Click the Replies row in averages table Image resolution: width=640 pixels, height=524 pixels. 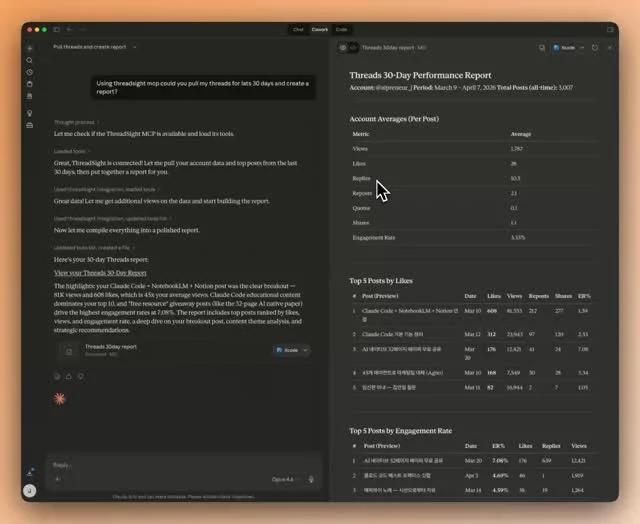coord(473,178)
